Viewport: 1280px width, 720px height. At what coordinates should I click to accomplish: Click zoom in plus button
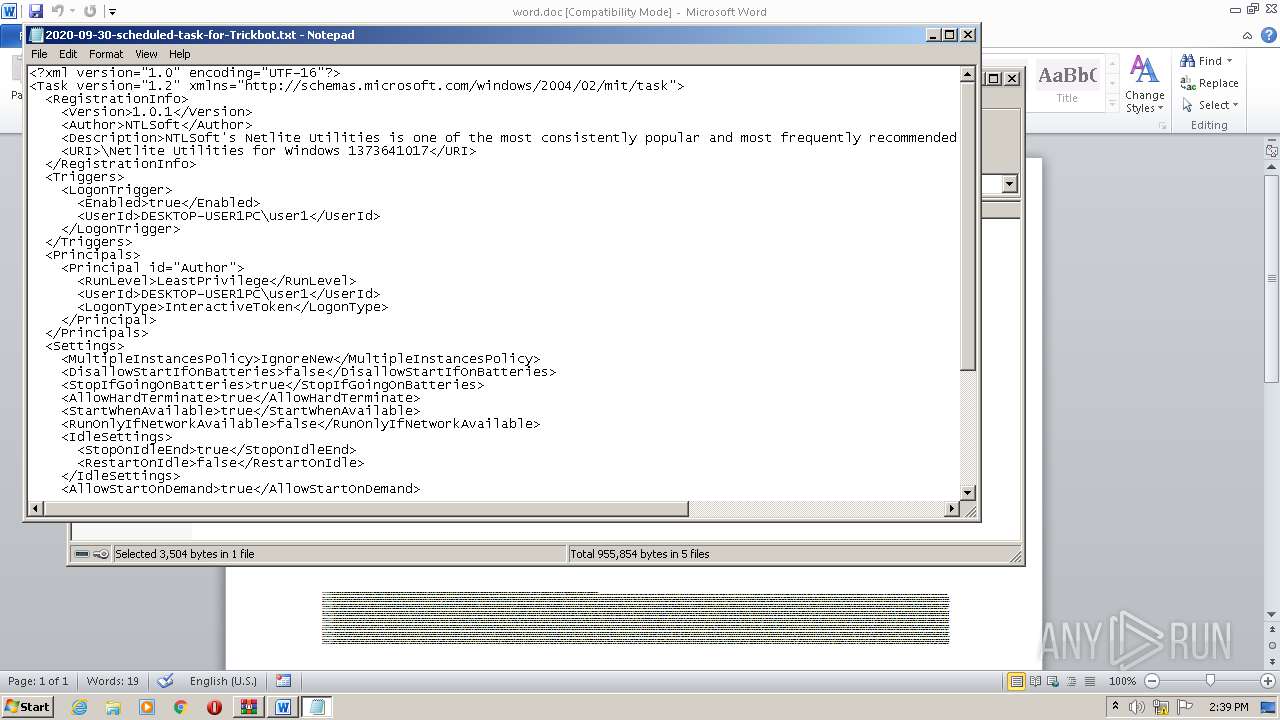[x=1267, y=681]
